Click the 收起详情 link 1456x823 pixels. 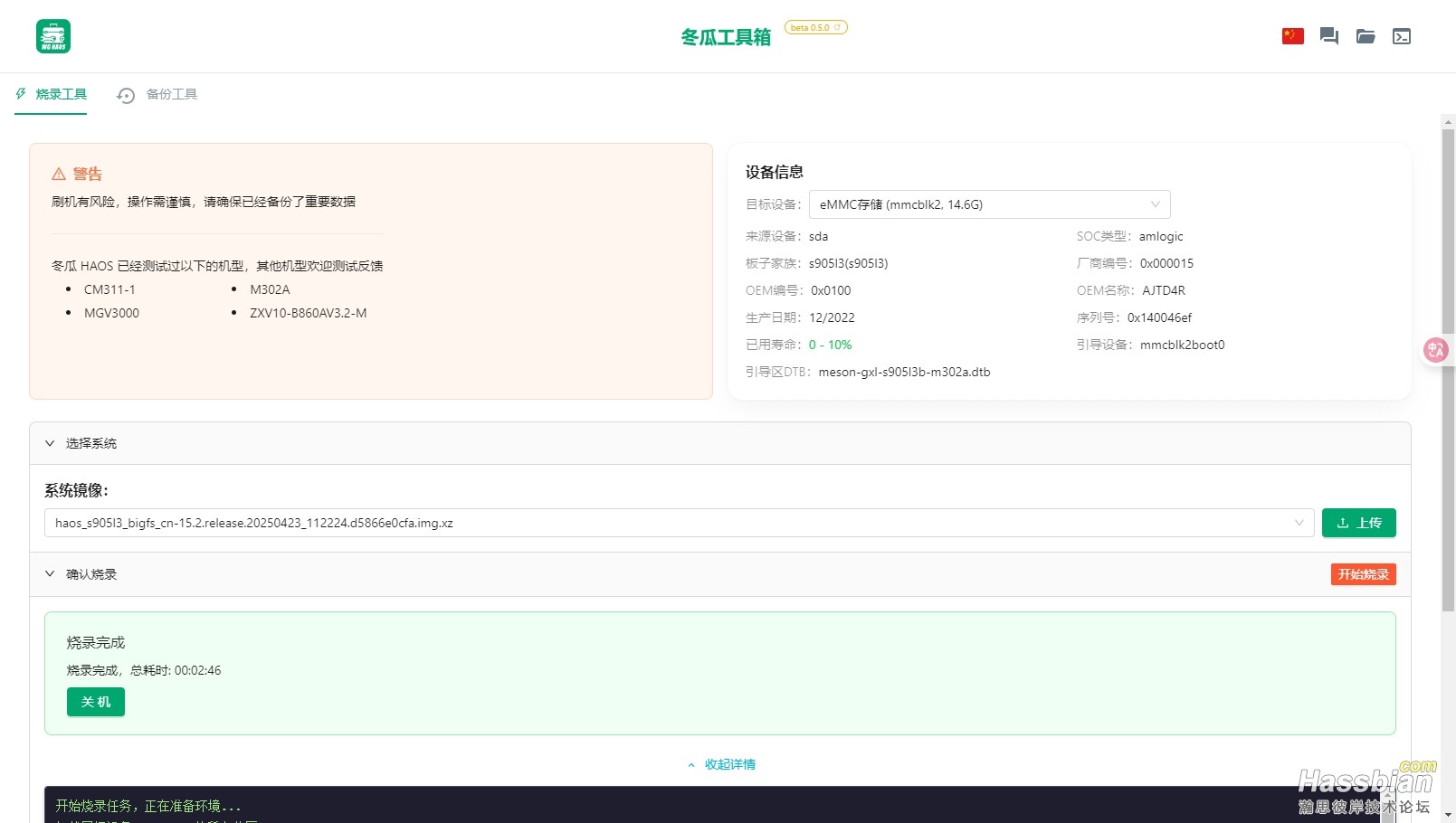tap(721, 764)
